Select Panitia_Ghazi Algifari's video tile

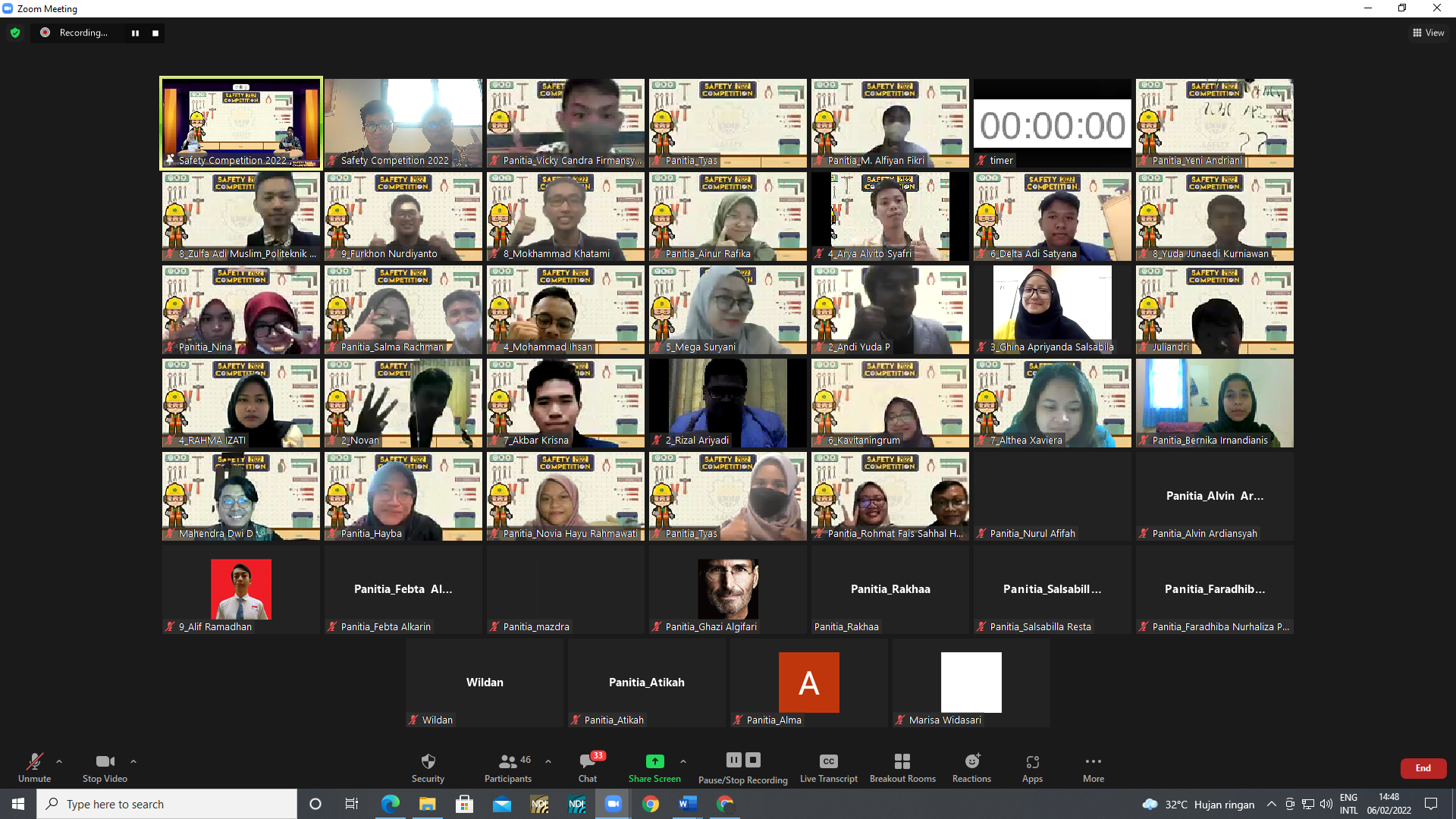coord(727,589)
